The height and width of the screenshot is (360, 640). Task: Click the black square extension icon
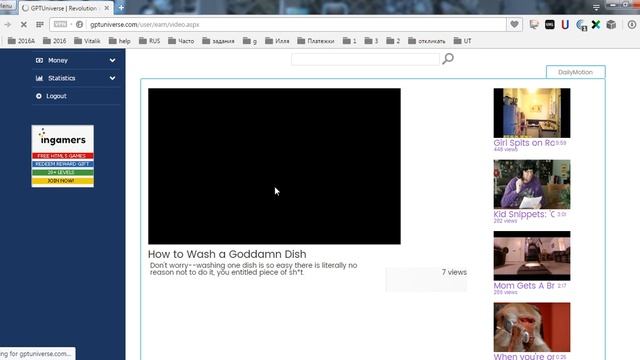(549, 24)
